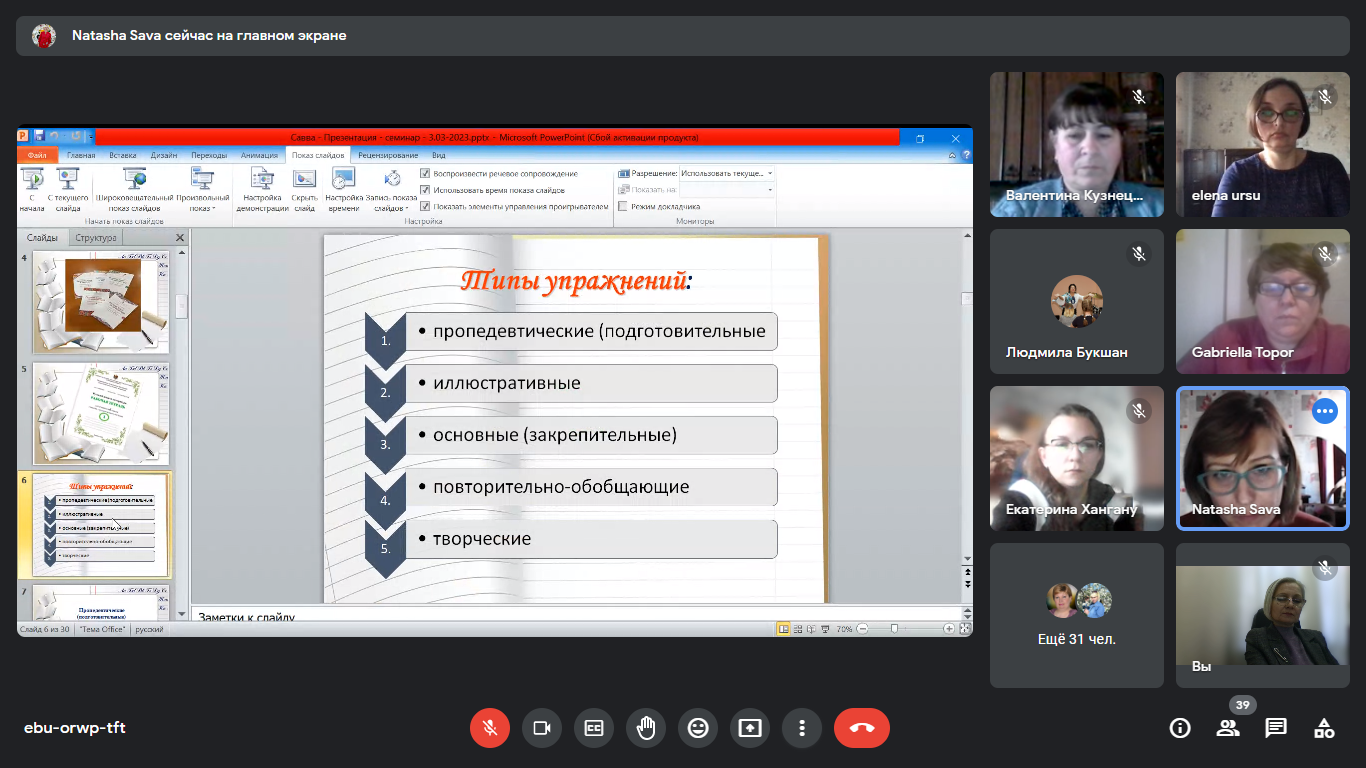
Task: Open the chat messages panel
Action: pos(1276,728)
